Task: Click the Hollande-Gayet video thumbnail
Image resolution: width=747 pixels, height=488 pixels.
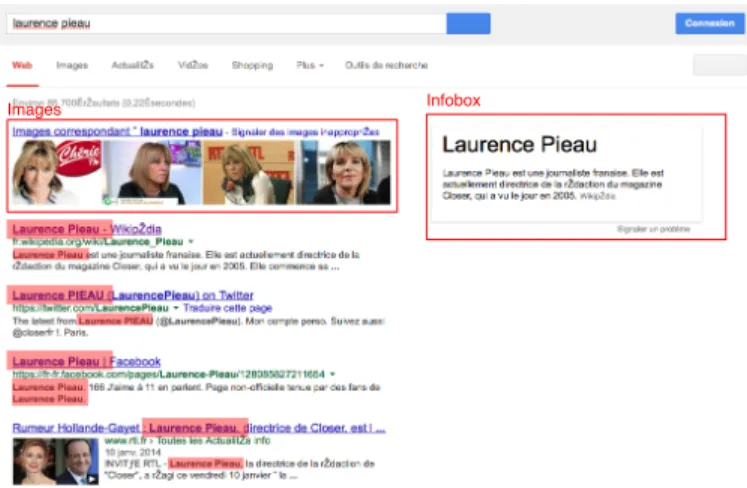Action: tap(56, 462)
